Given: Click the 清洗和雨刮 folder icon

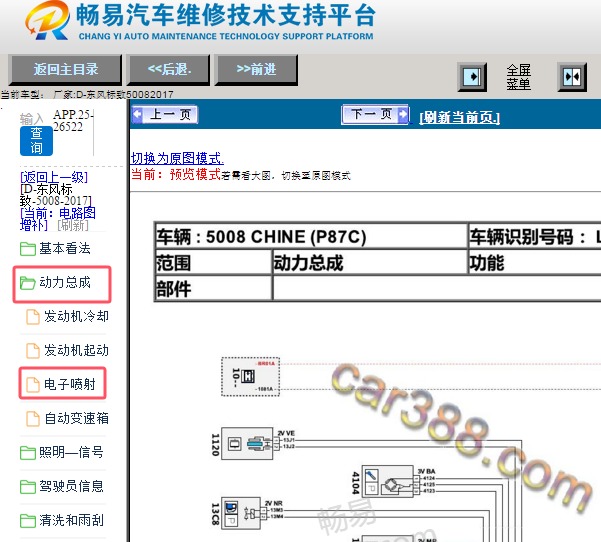Looking at the screenshot, I should (28, 521).
